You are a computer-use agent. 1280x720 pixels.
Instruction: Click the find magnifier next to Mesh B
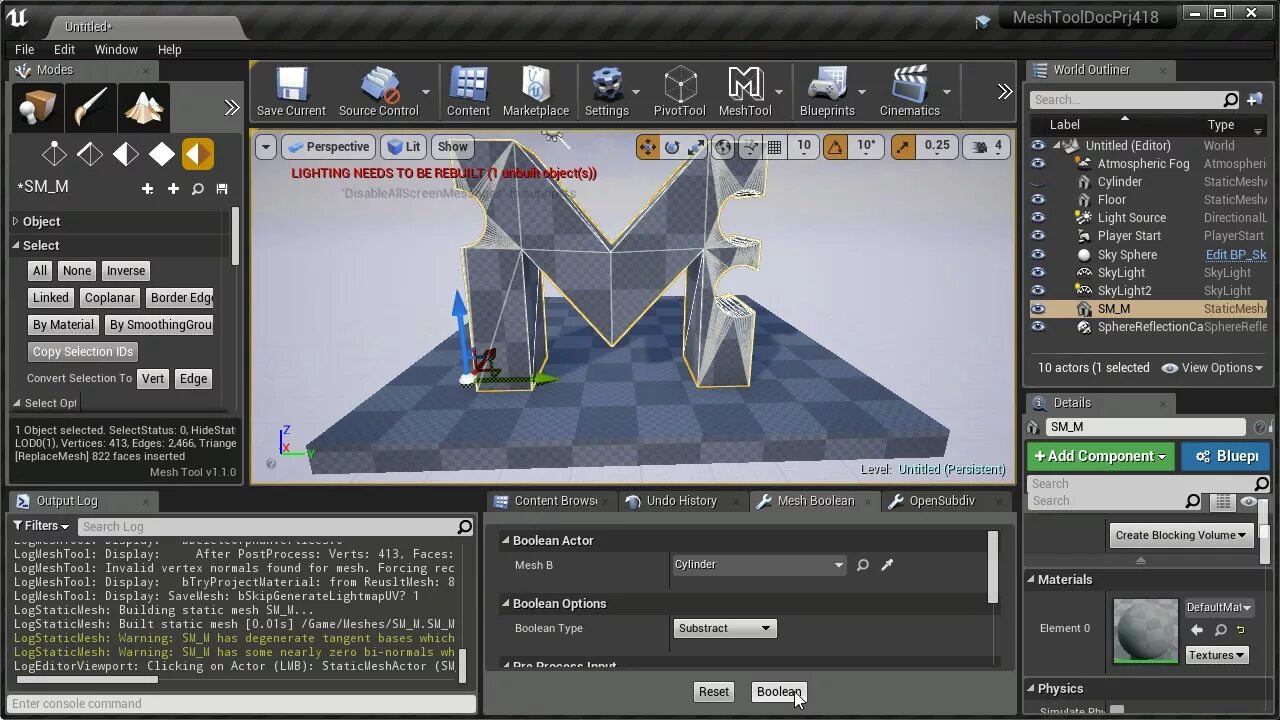[x=863, y=565]
